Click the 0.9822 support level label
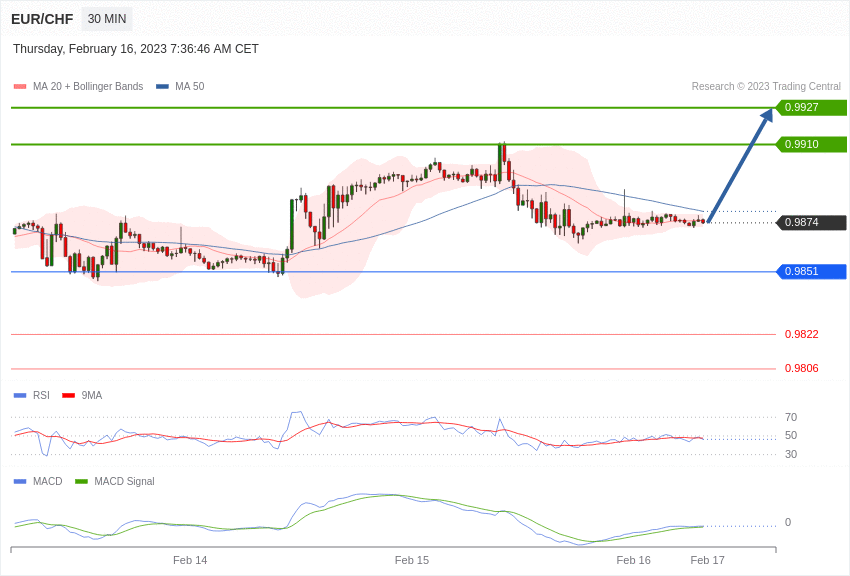 point(801,334)
